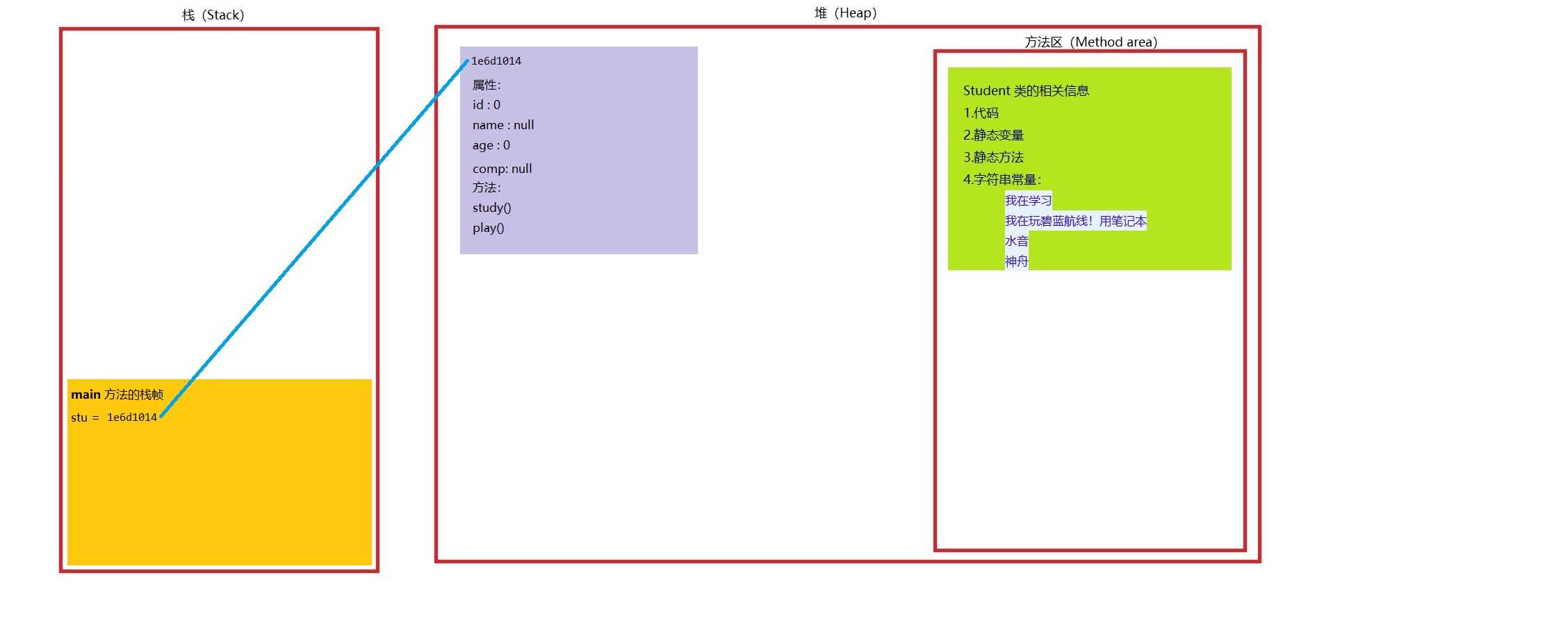The image size is (1568, 639).
Task: Click the 属性: label in heap object
Action: click(487, 85)
